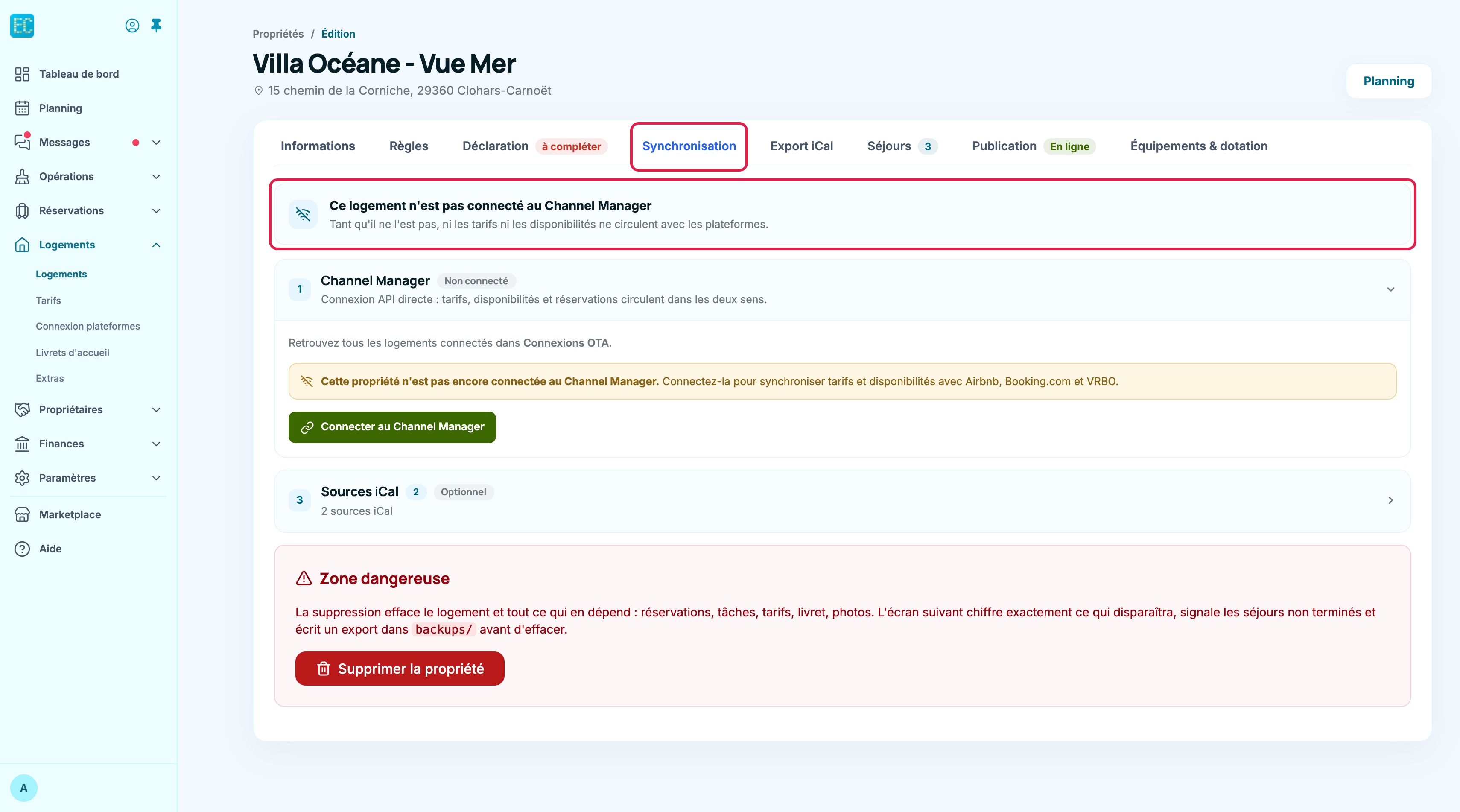Click the Marketplace store icon
The width and height of the screenshot is (1460, 812).
click(x=22, y=514)
